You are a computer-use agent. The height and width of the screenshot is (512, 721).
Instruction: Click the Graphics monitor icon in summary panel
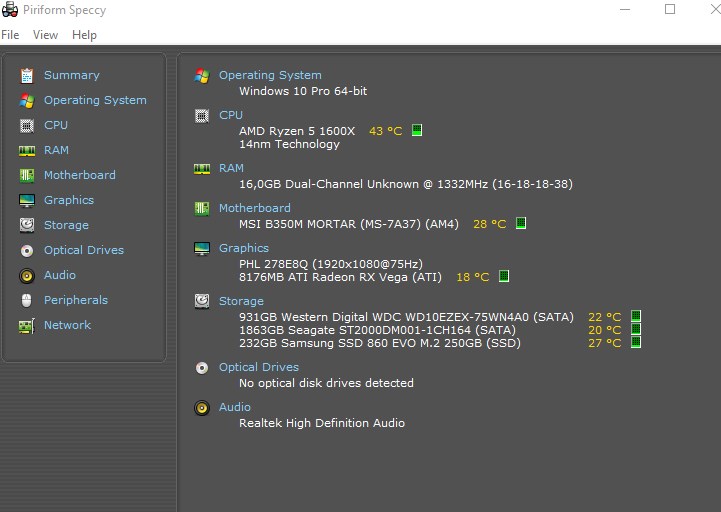pos(202,248)
